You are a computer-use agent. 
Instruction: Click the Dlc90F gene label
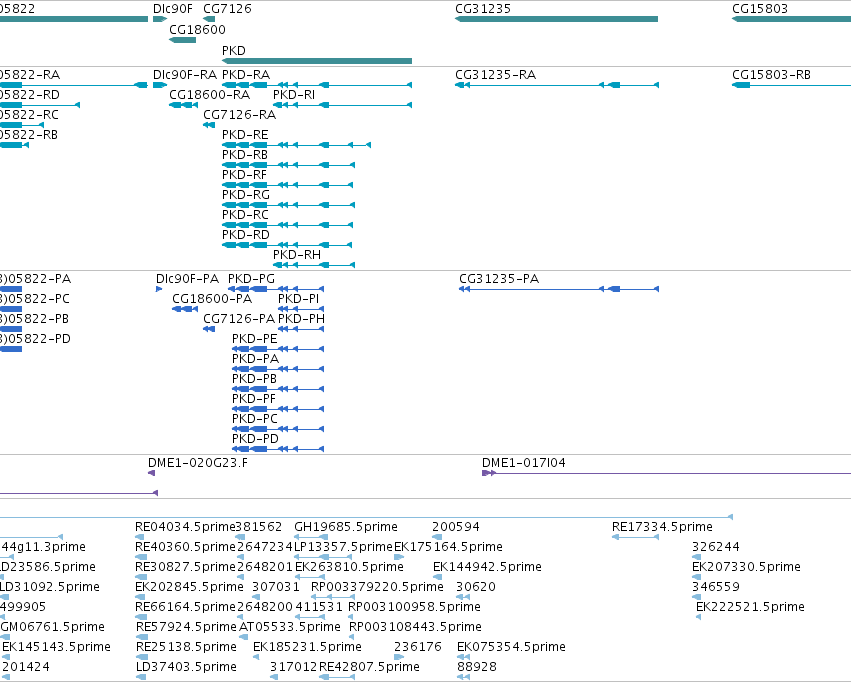click(173, 9)
